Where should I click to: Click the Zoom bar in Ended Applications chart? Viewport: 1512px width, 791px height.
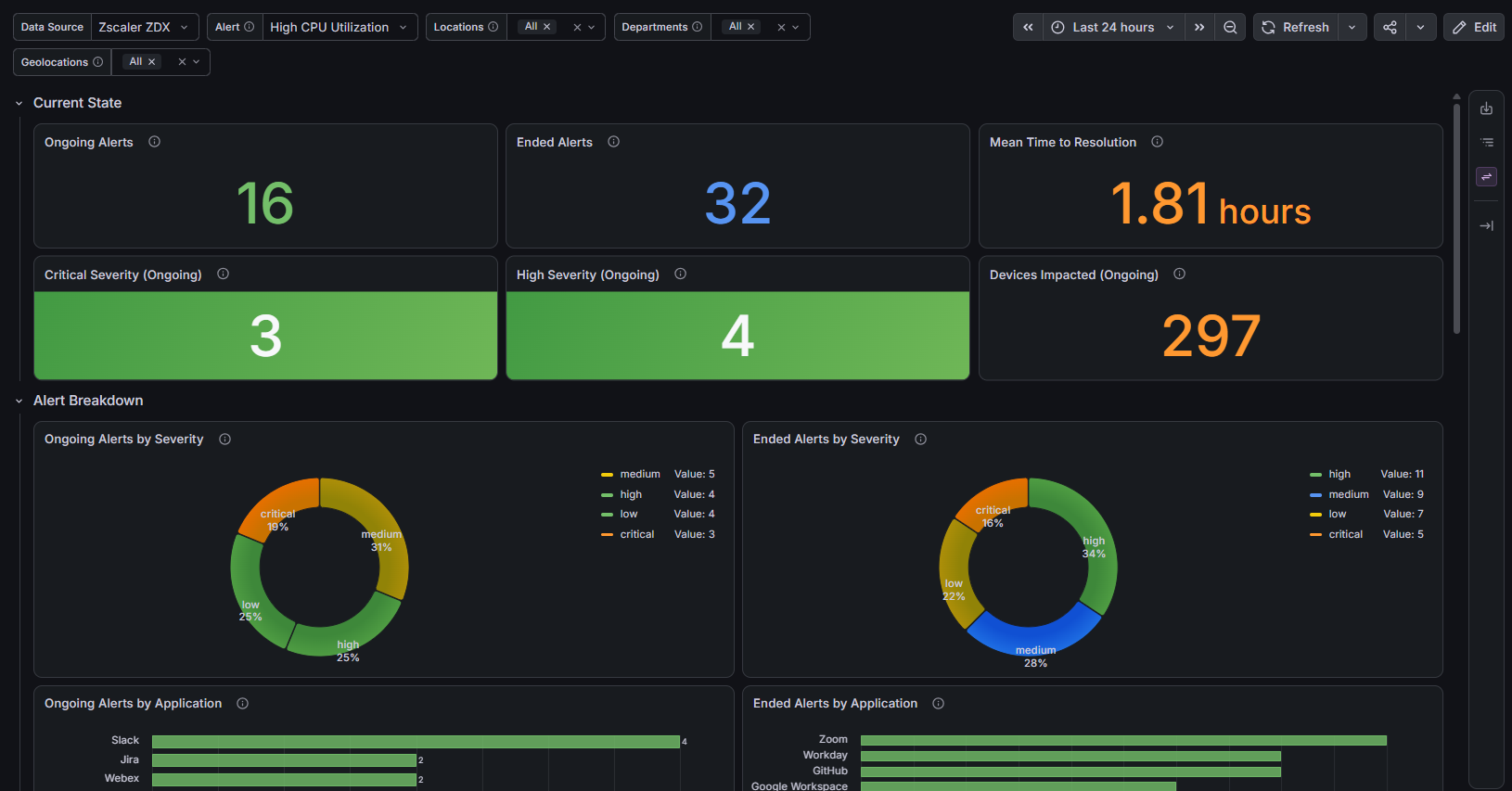click(1123, 740)
